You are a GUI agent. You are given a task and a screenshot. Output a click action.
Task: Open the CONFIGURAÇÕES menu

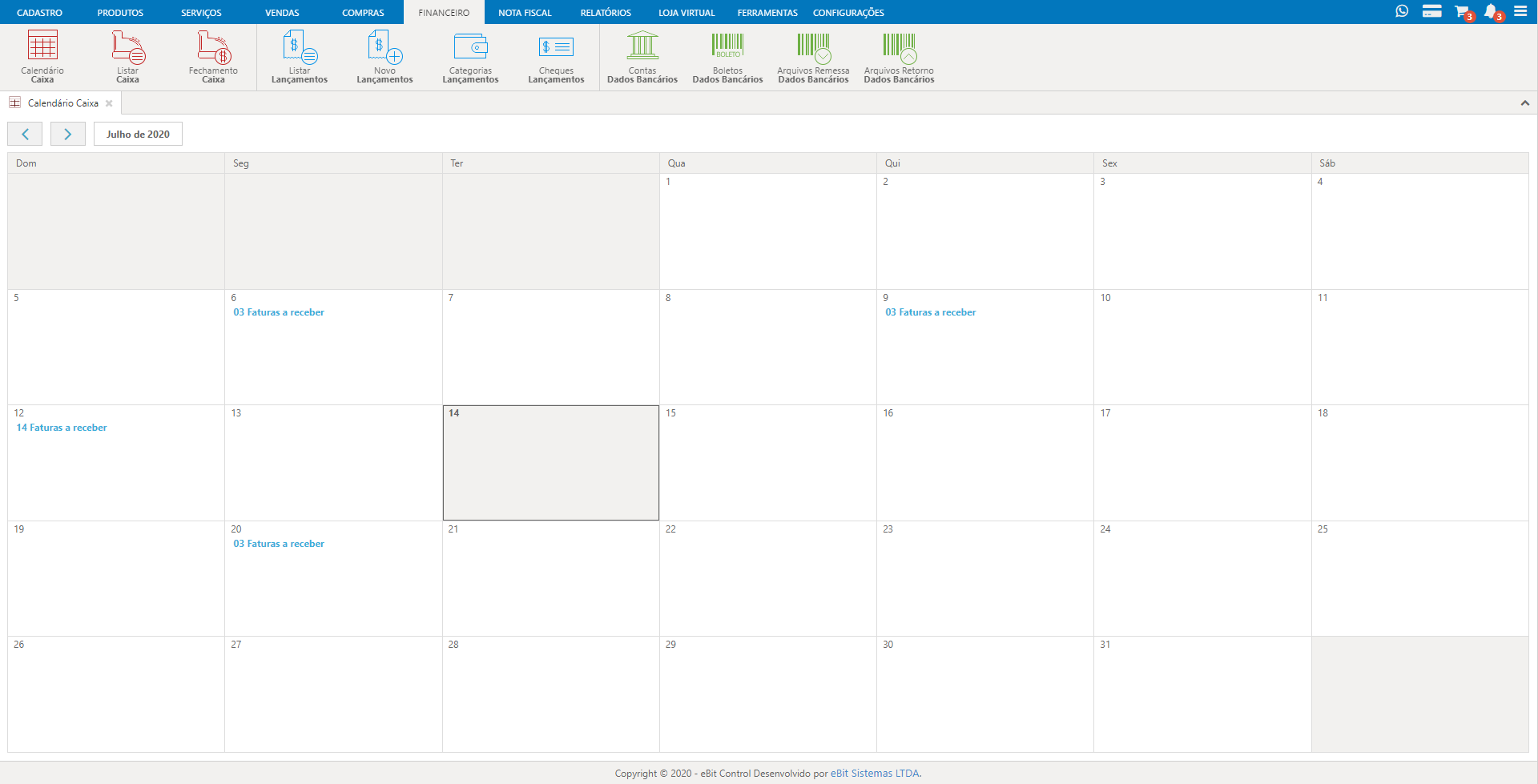[848, 12]
